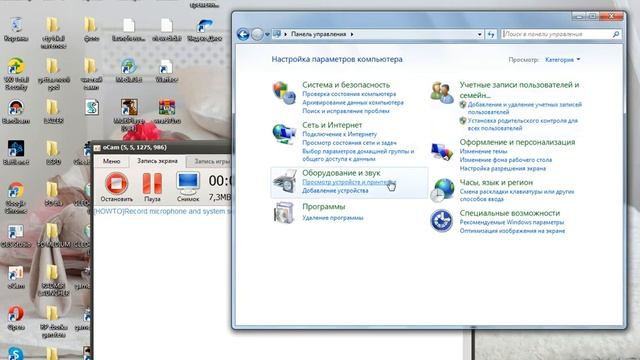Open the recent pages arrow beside the forward button

coord(267,35)
